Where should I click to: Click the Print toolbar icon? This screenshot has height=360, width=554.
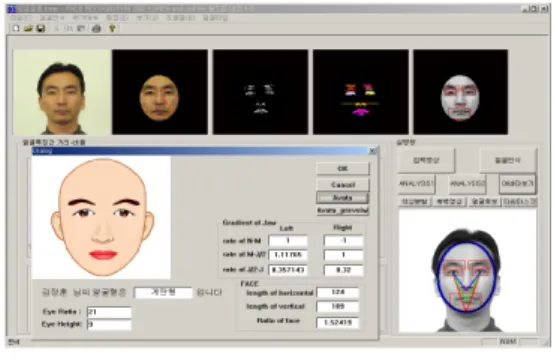96,29
